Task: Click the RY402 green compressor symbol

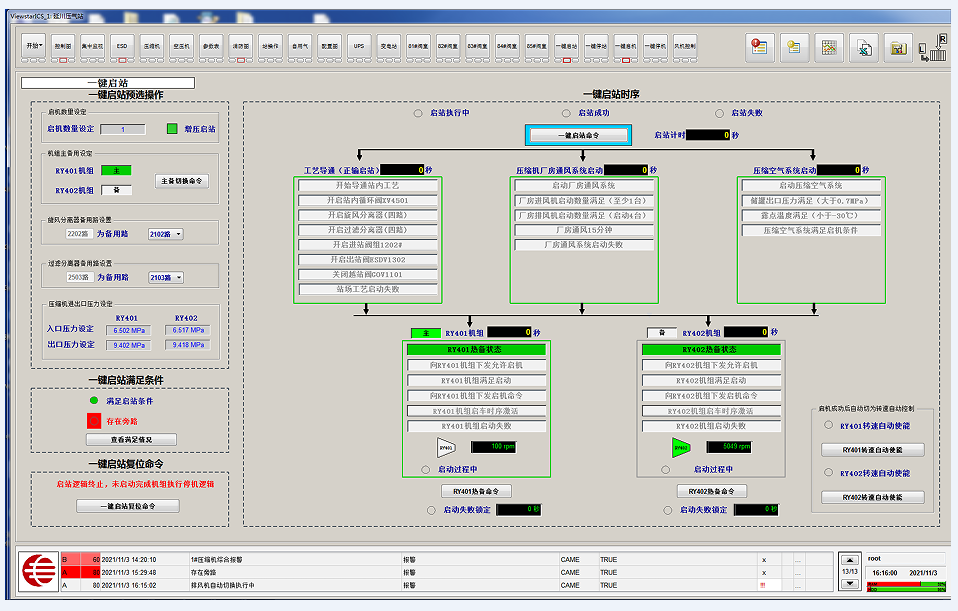Action: tap(682, 447)
